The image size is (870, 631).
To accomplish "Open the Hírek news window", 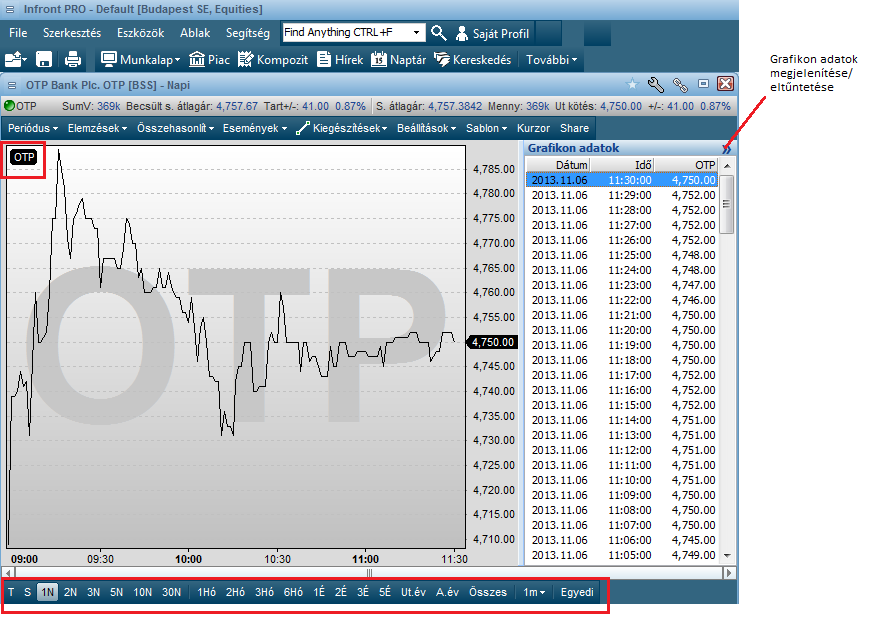I will click(340, 60).
